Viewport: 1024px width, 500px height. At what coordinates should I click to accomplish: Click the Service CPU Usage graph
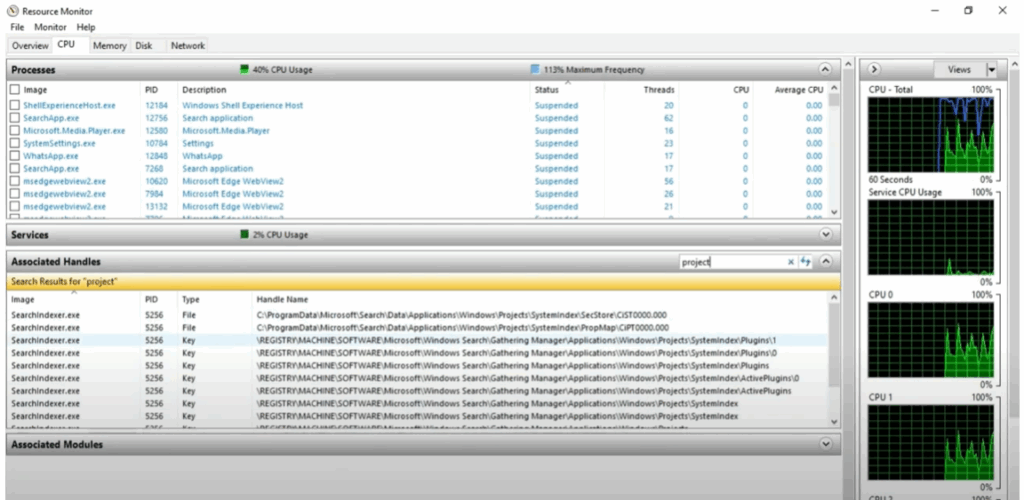(x=931, y=238)
